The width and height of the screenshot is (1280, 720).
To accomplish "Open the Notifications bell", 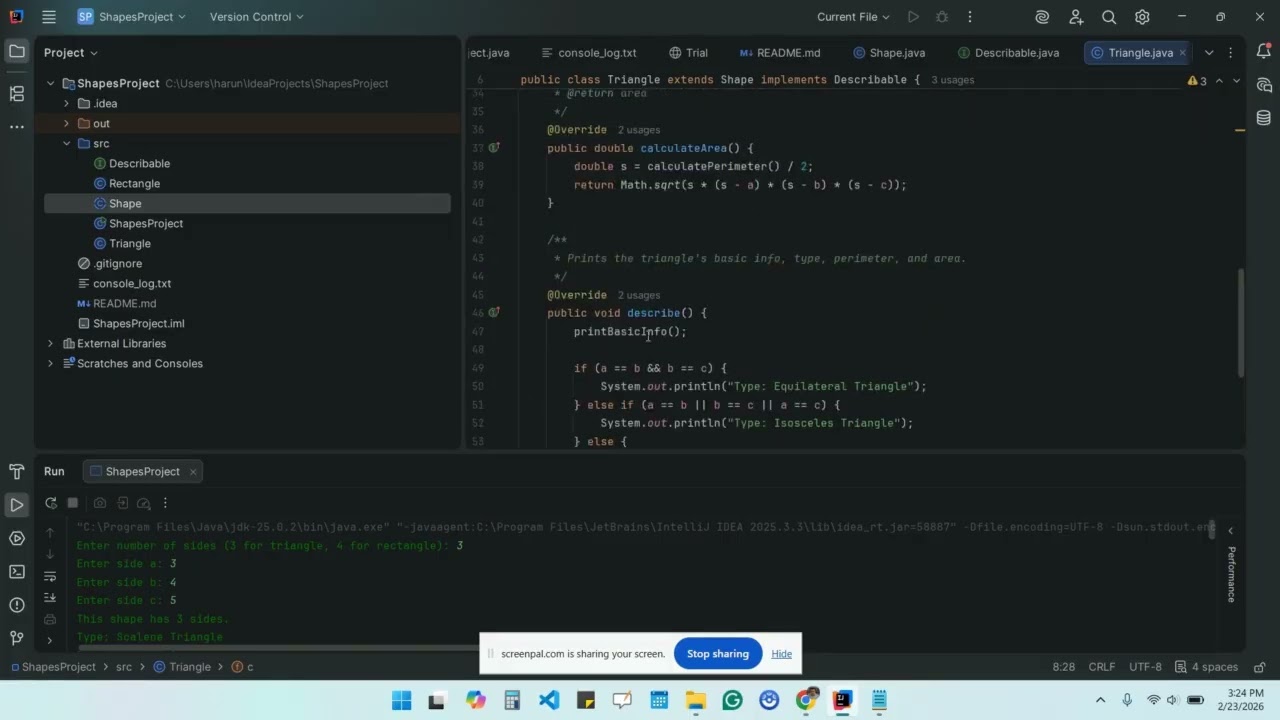I will [1263, 52].
